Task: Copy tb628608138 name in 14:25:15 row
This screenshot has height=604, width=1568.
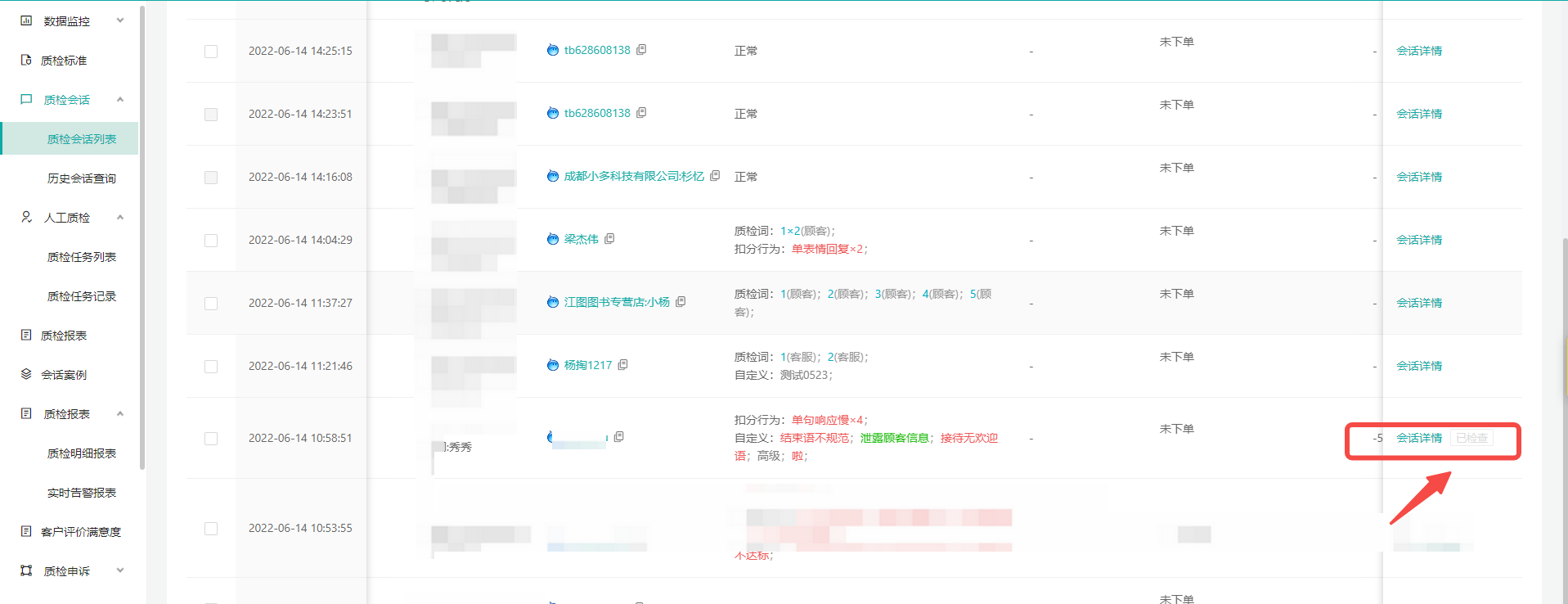Action: point(641,50)
